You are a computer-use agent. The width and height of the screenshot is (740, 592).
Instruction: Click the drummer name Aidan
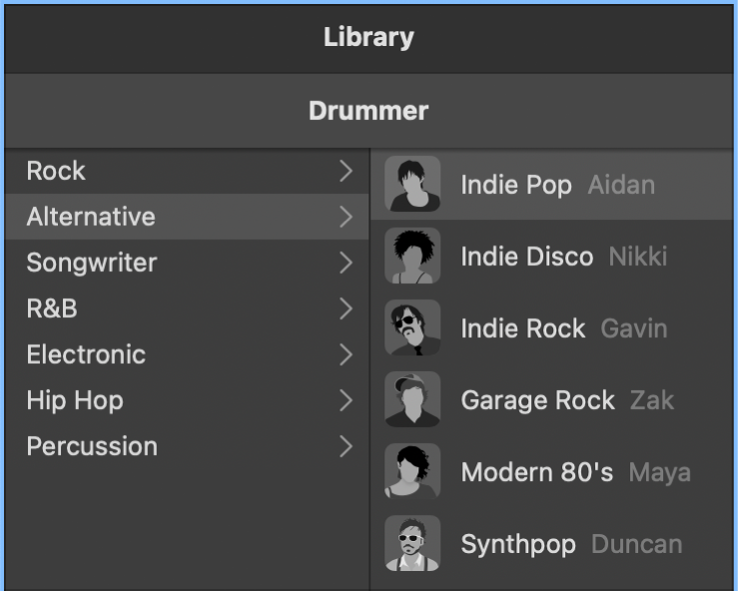click(x=622, y=185)
